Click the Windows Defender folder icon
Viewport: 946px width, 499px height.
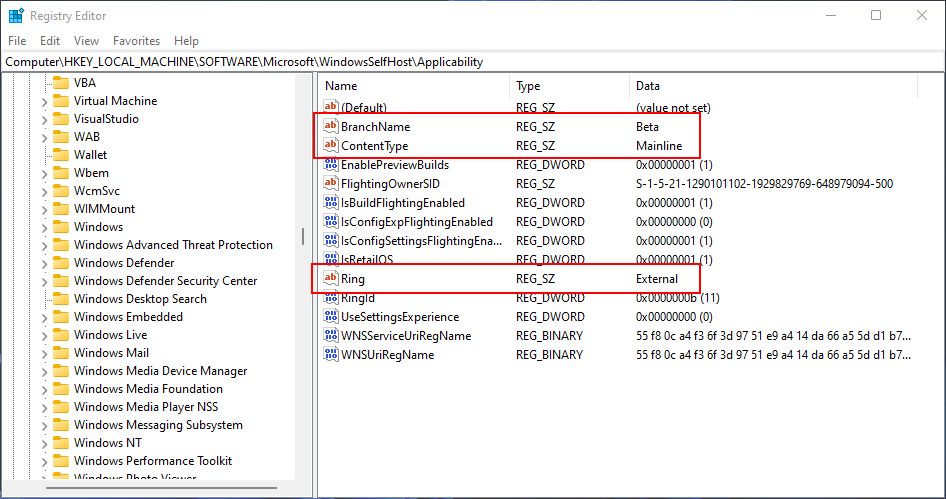click(x=60, y=262)
